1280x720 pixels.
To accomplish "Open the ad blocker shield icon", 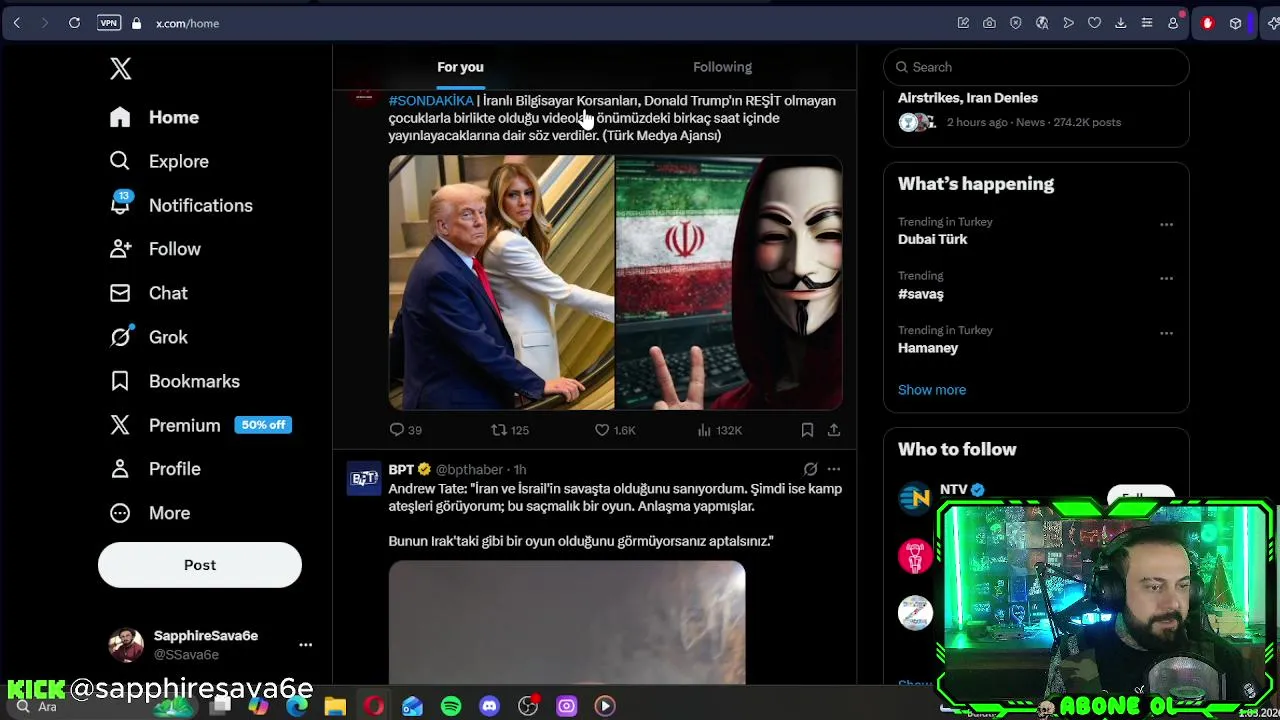I will tap(1016, 23).
